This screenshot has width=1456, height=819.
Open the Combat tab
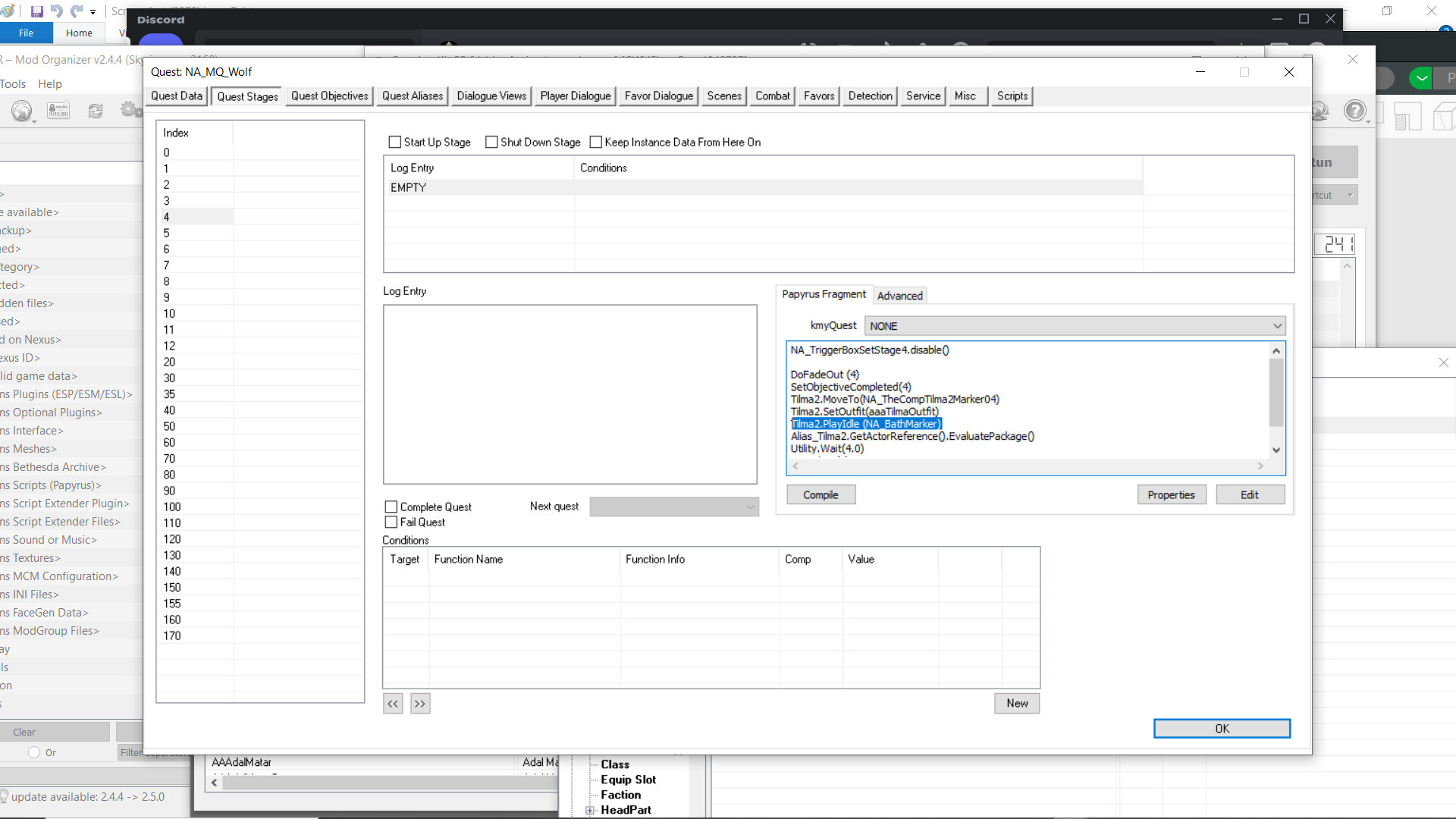[x=773, y=96]
